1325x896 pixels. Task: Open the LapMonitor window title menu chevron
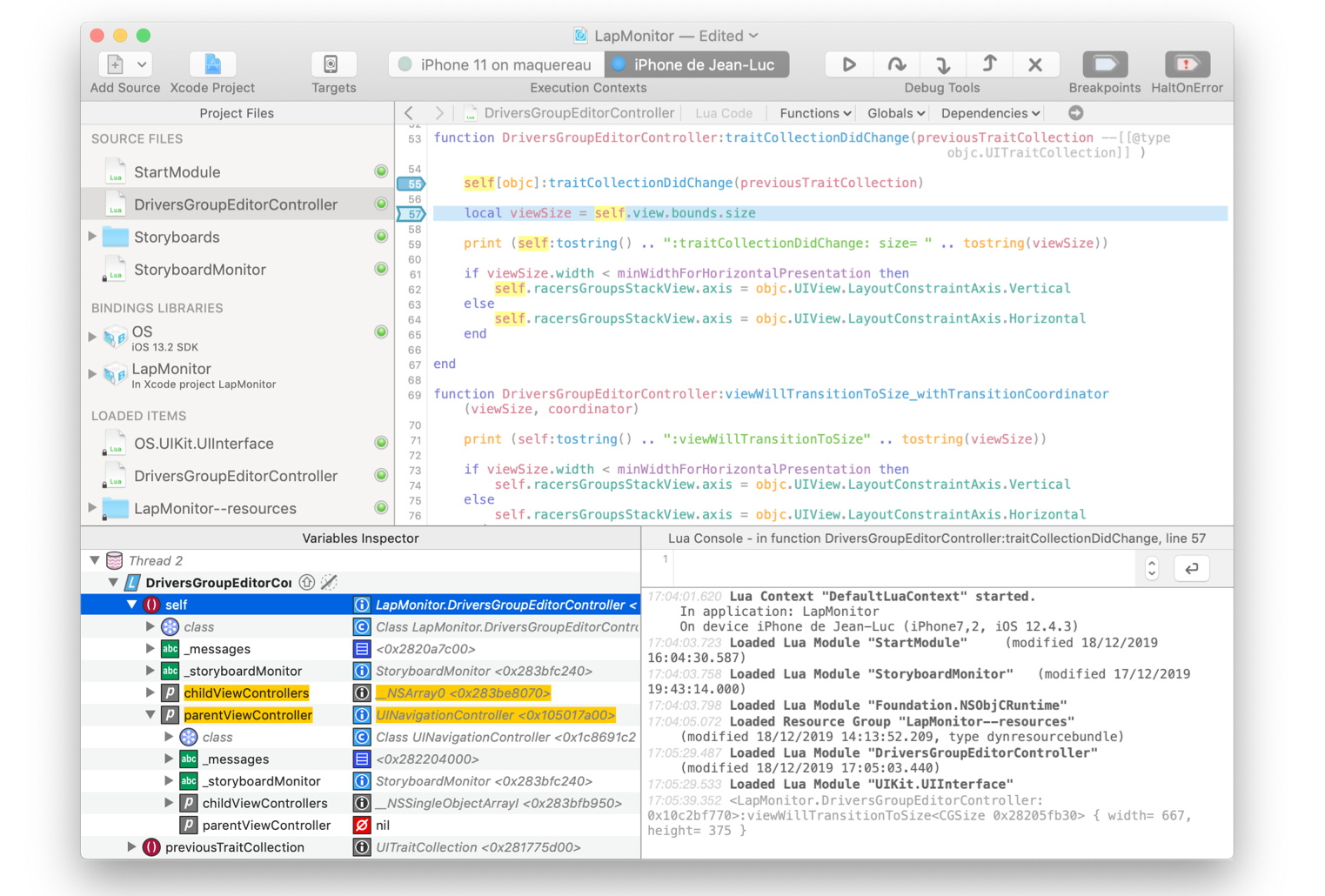coord(753,36)
